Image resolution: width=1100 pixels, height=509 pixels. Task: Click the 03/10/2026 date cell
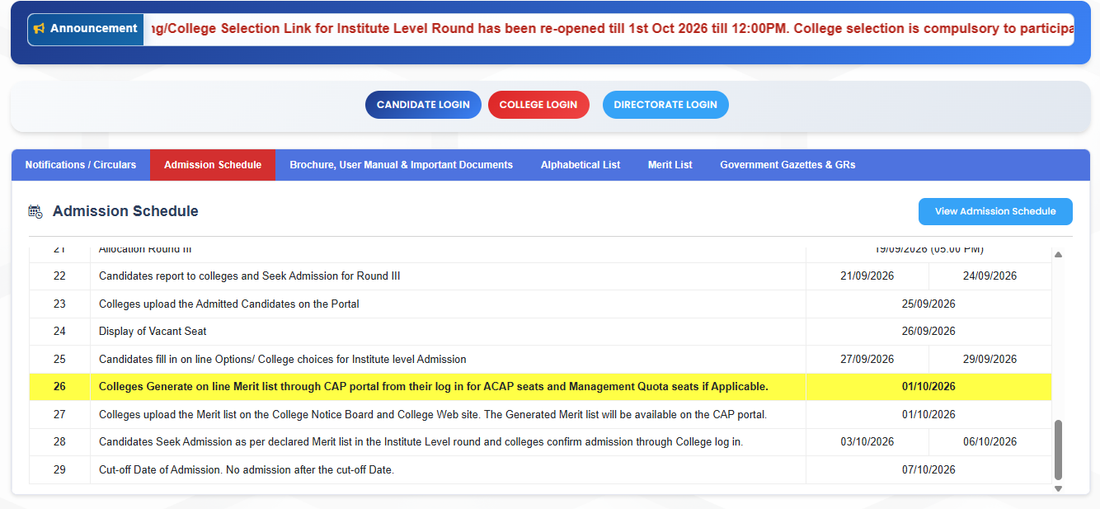[x=867, y=442]
